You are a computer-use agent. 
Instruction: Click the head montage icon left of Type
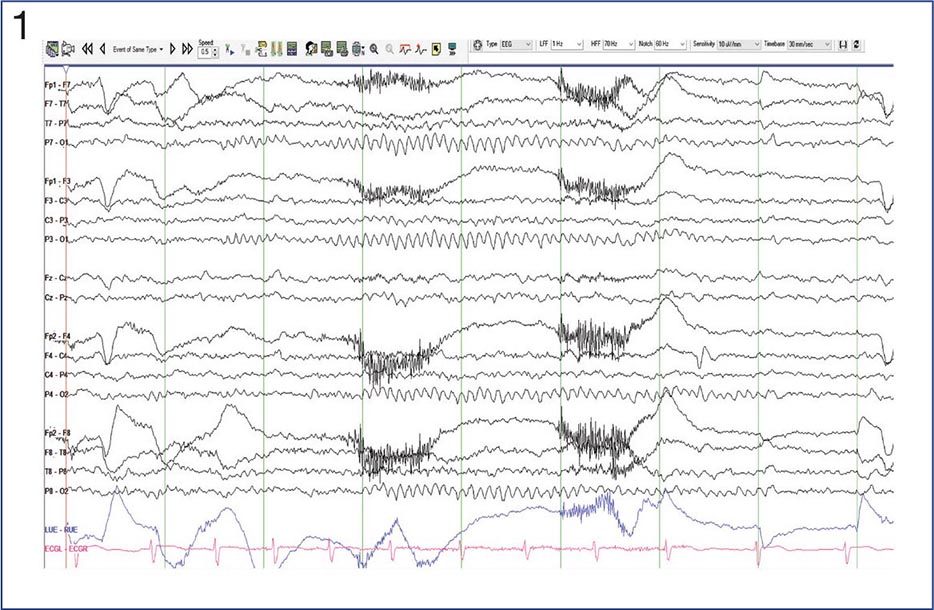click(x=477, y=45)
